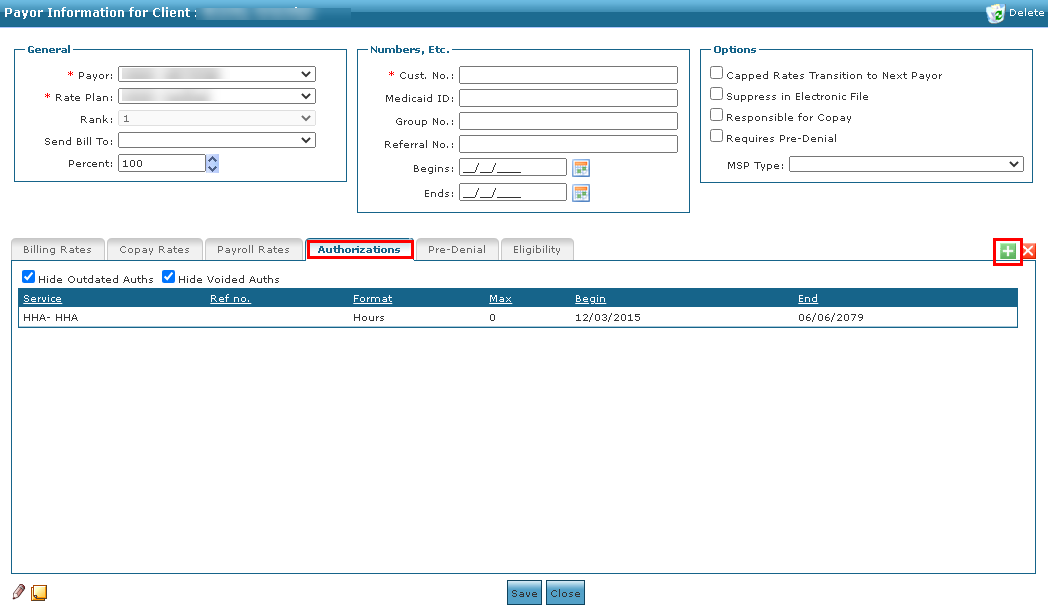The width and height of the screenshot is (1048, 616).
Task: Click the Save button
Action: tap(524, 593)
